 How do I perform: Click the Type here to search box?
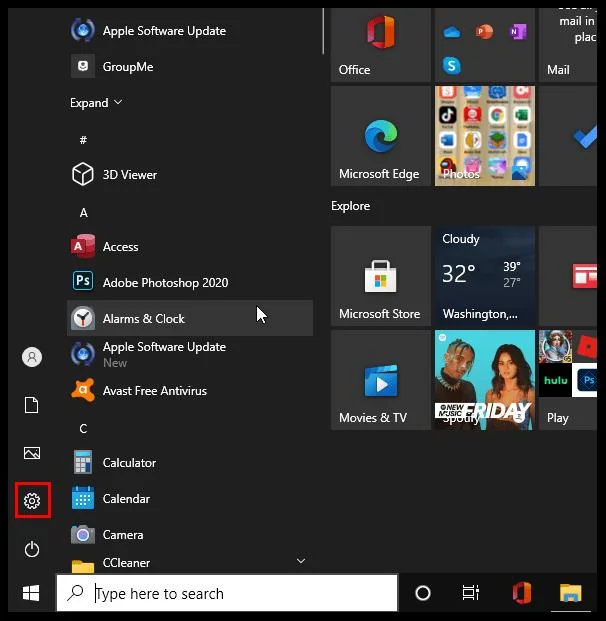pos(227,593)
